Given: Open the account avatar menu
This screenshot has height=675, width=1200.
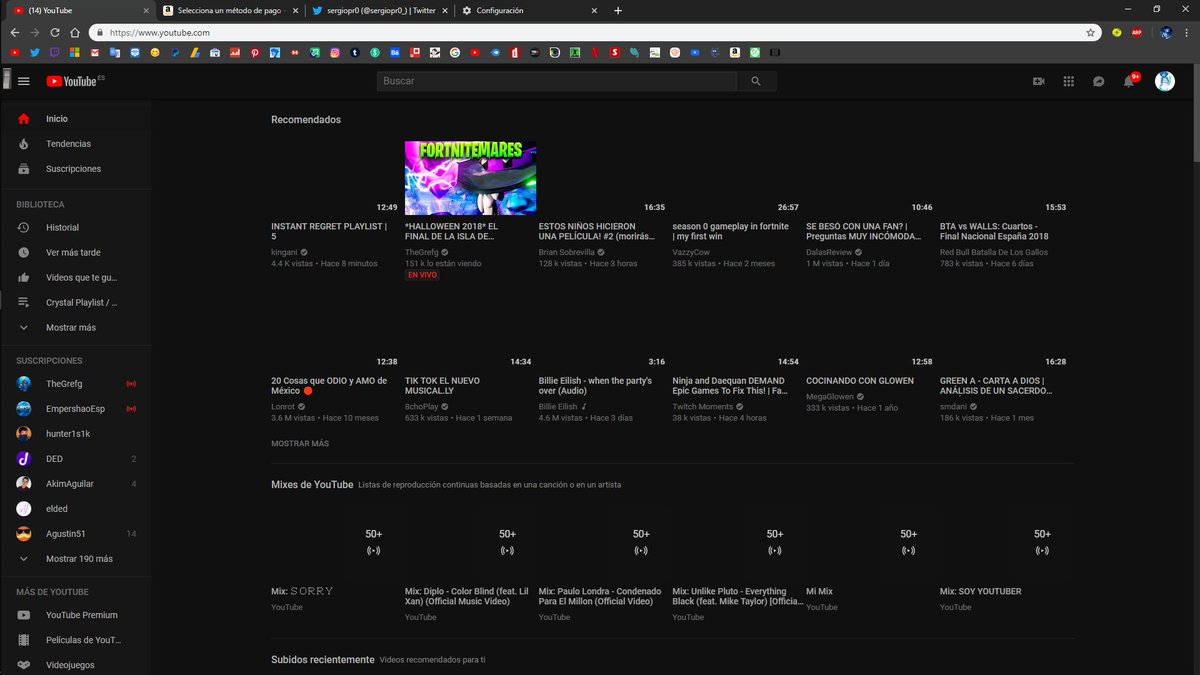Looking at the screenshot, I should pos(1164,81).
